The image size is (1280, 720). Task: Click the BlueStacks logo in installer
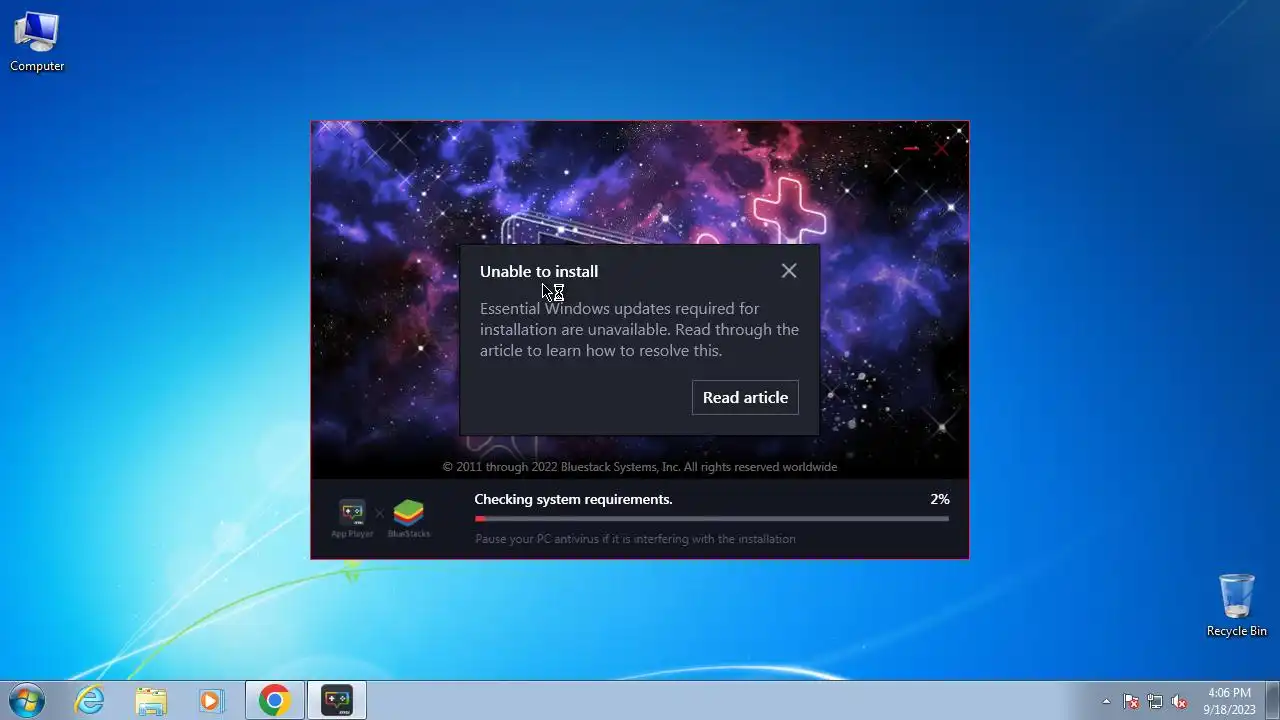click(x=408, y=519)
